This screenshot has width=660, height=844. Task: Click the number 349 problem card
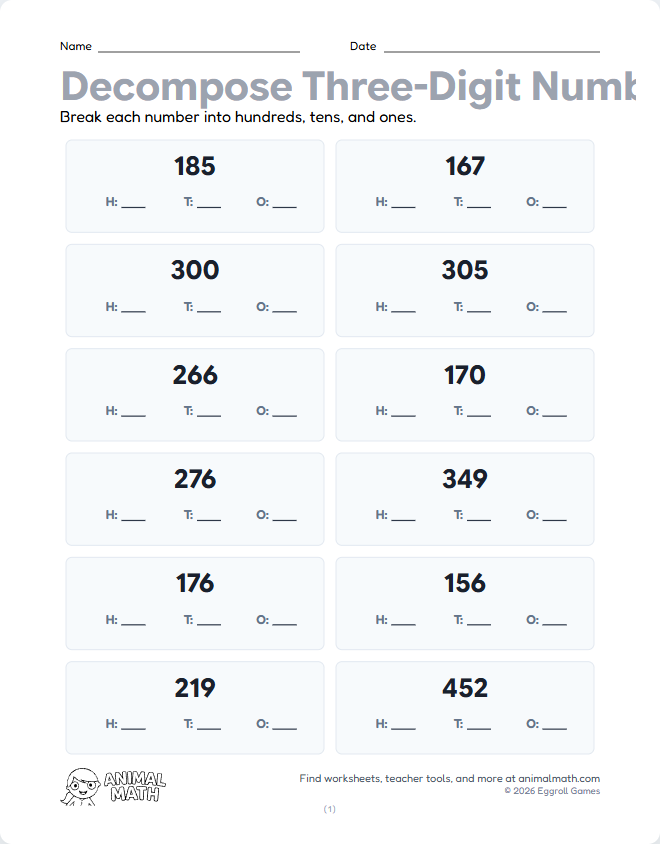[x=465, y=498]
